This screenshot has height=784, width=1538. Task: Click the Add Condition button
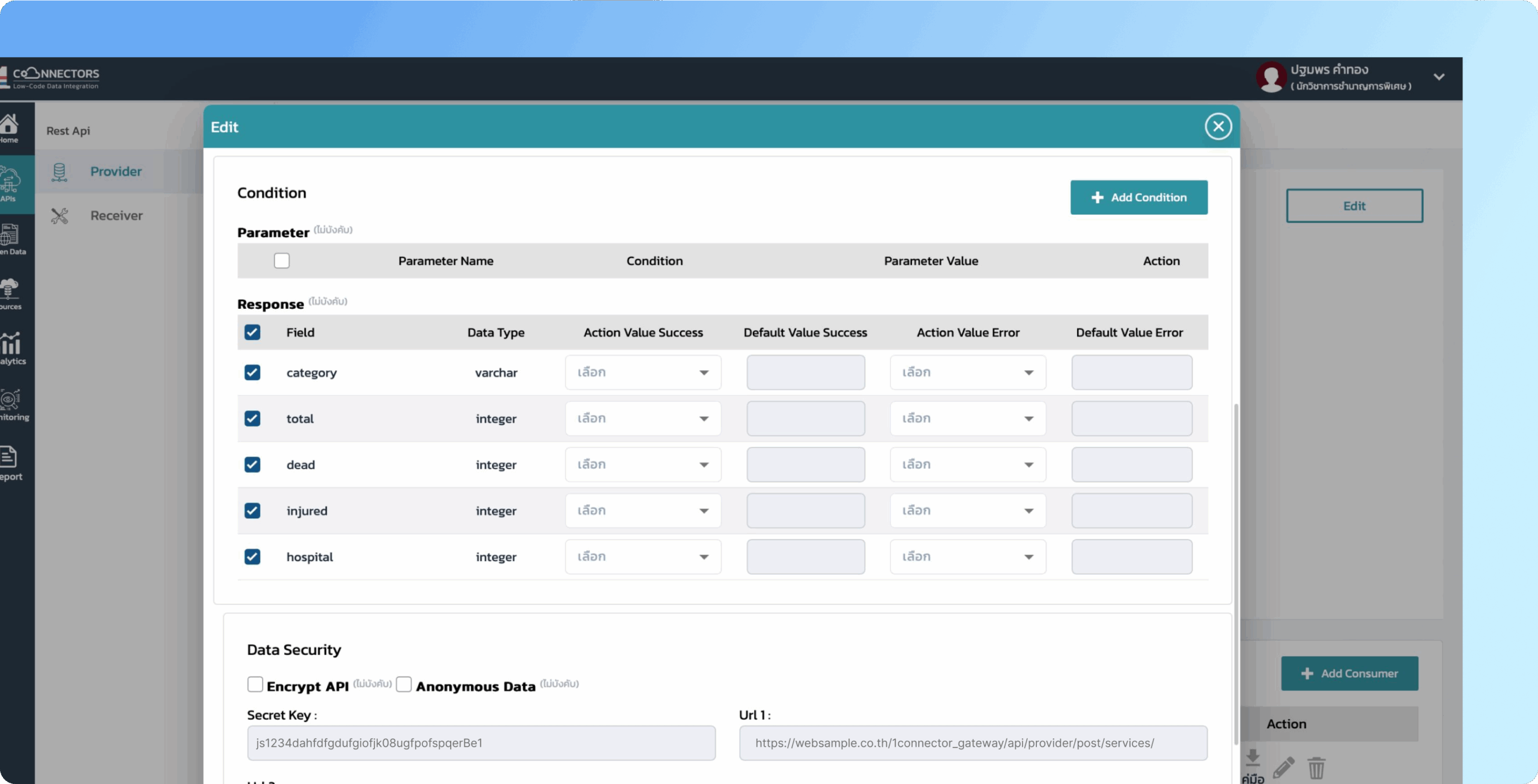(1138, 198)
